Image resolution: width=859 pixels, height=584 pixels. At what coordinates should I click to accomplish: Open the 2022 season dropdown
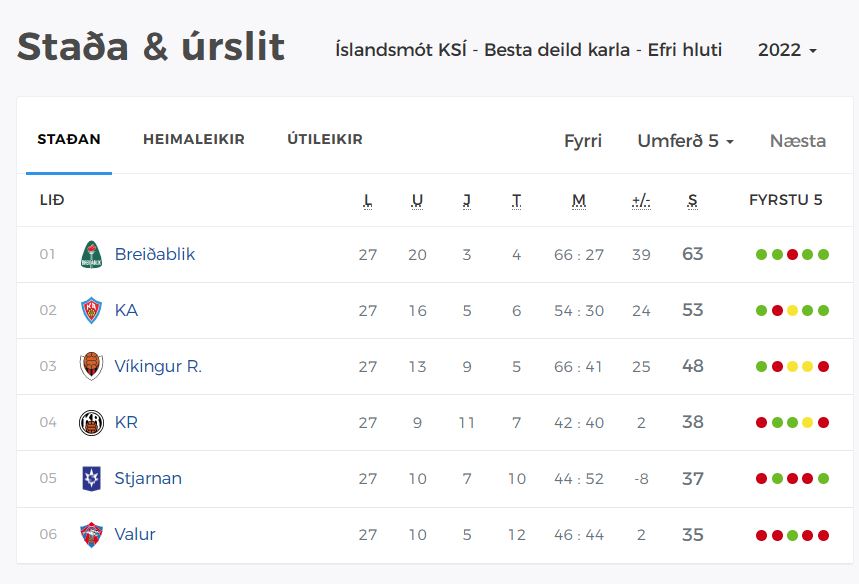[787, 50]
